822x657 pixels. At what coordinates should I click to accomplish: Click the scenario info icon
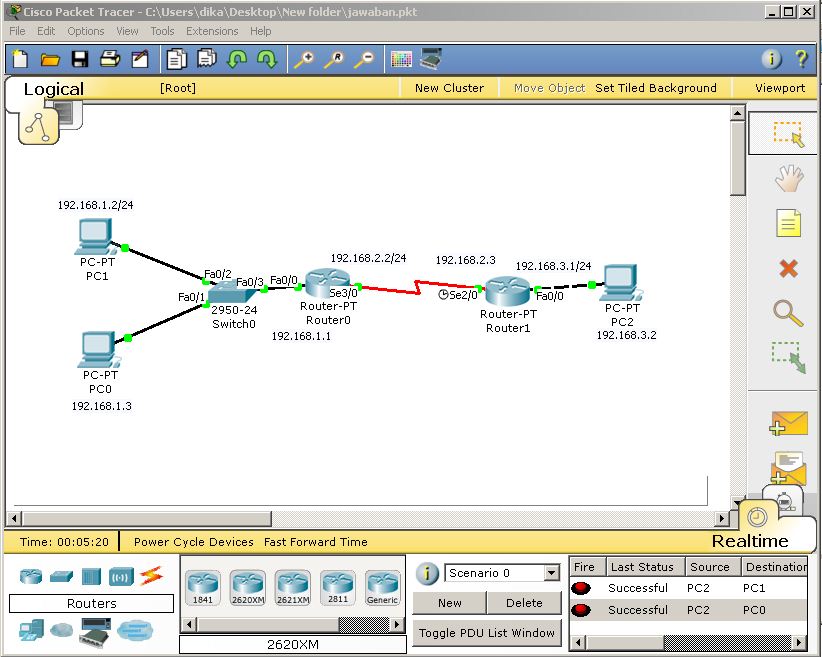(x=427, y=574)
